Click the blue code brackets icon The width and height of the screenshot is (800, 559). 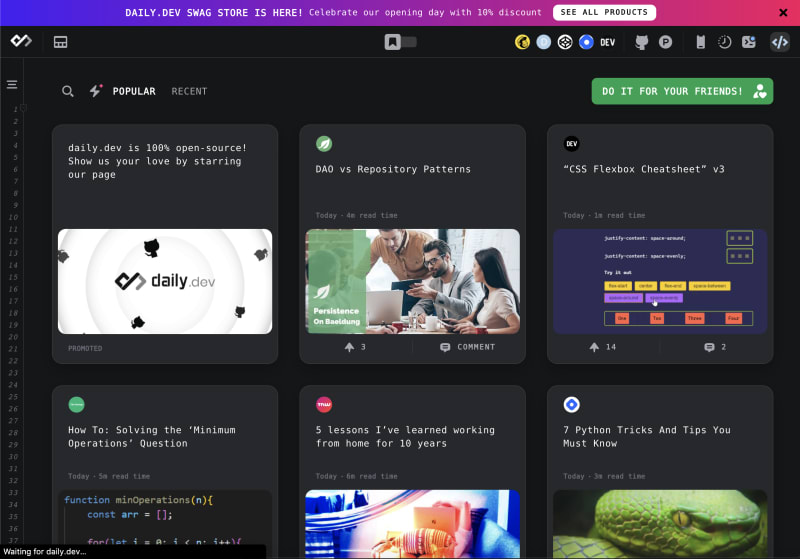780,42
